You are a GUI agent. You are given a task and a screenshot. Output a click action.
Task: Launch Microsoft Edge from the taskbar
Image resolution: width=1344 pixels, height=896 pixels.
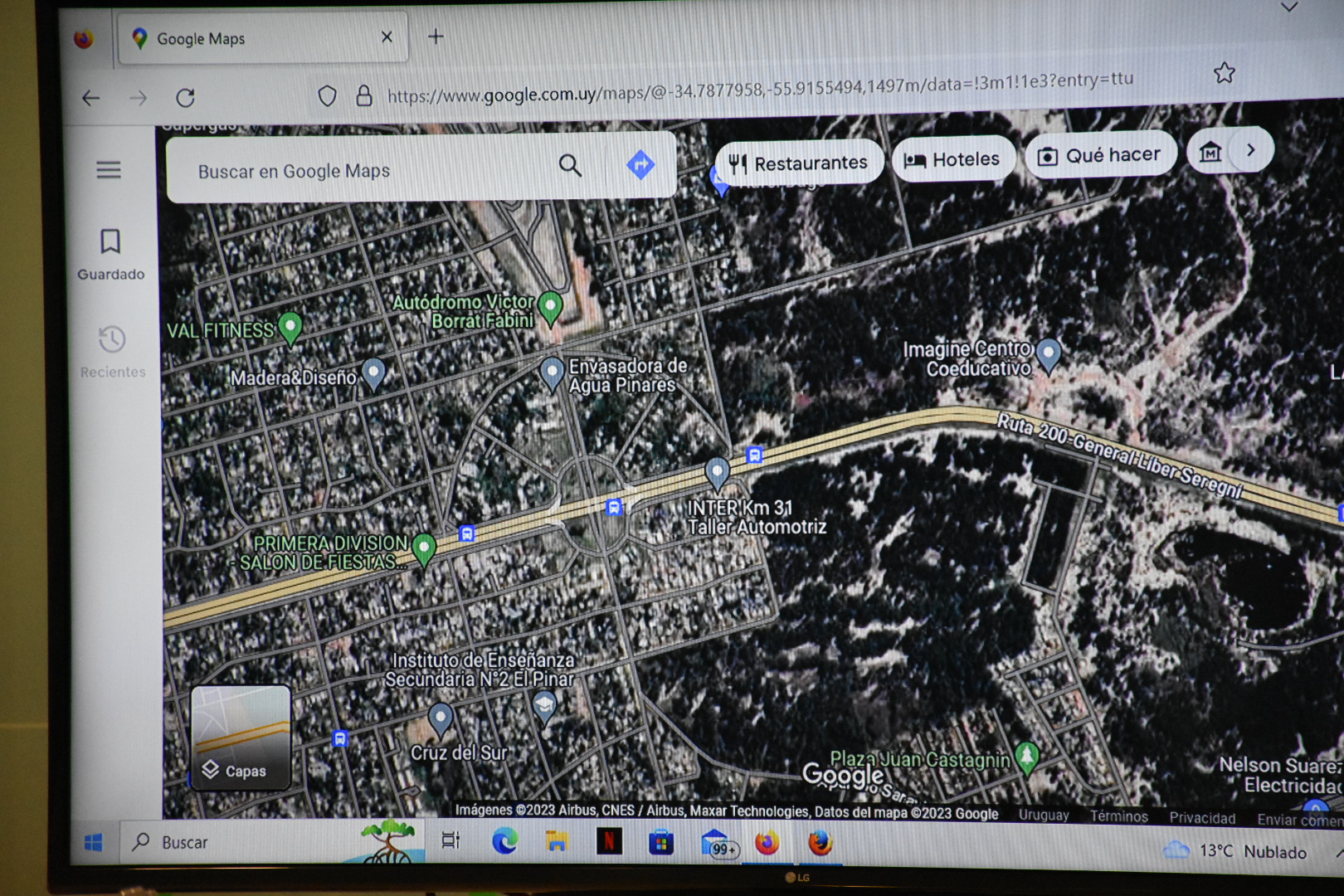click(x=504, y=841)
